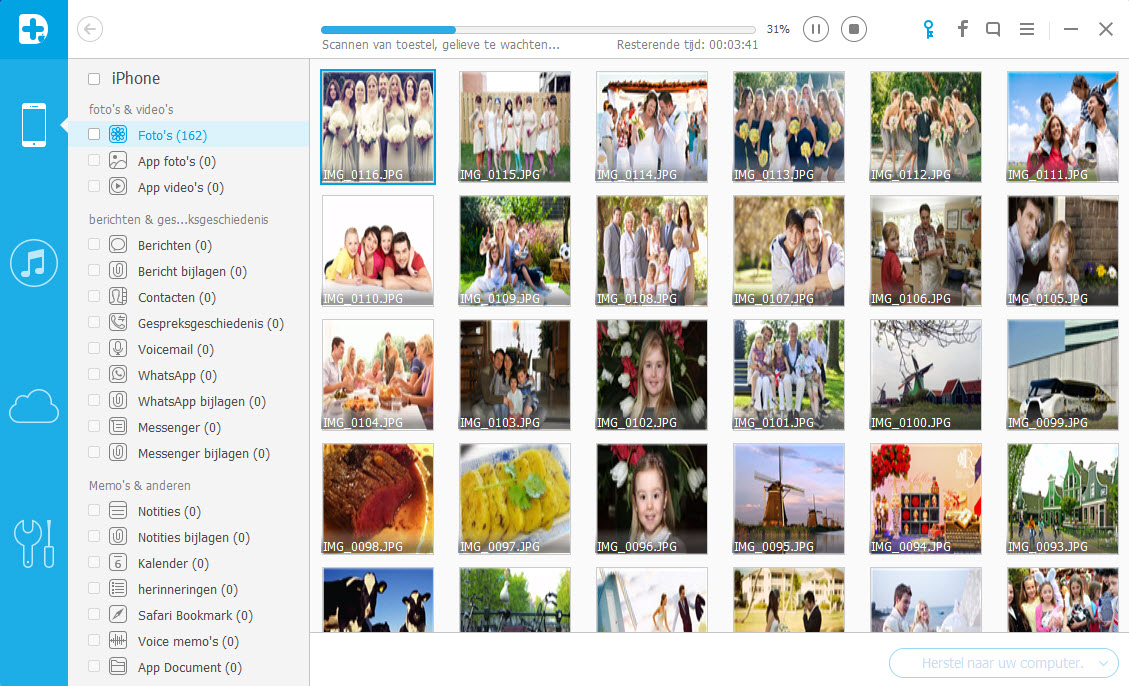The height and width of the screenshot is (686, 1129).
Task: Select photo IMG_0095.JPG
Action: (788, 499)
